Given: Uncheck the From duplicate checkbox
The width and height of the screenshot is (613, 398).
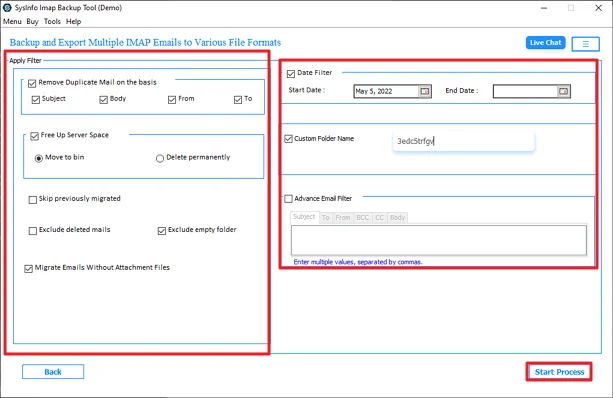Looking at the screenshot, I should 172,100.
